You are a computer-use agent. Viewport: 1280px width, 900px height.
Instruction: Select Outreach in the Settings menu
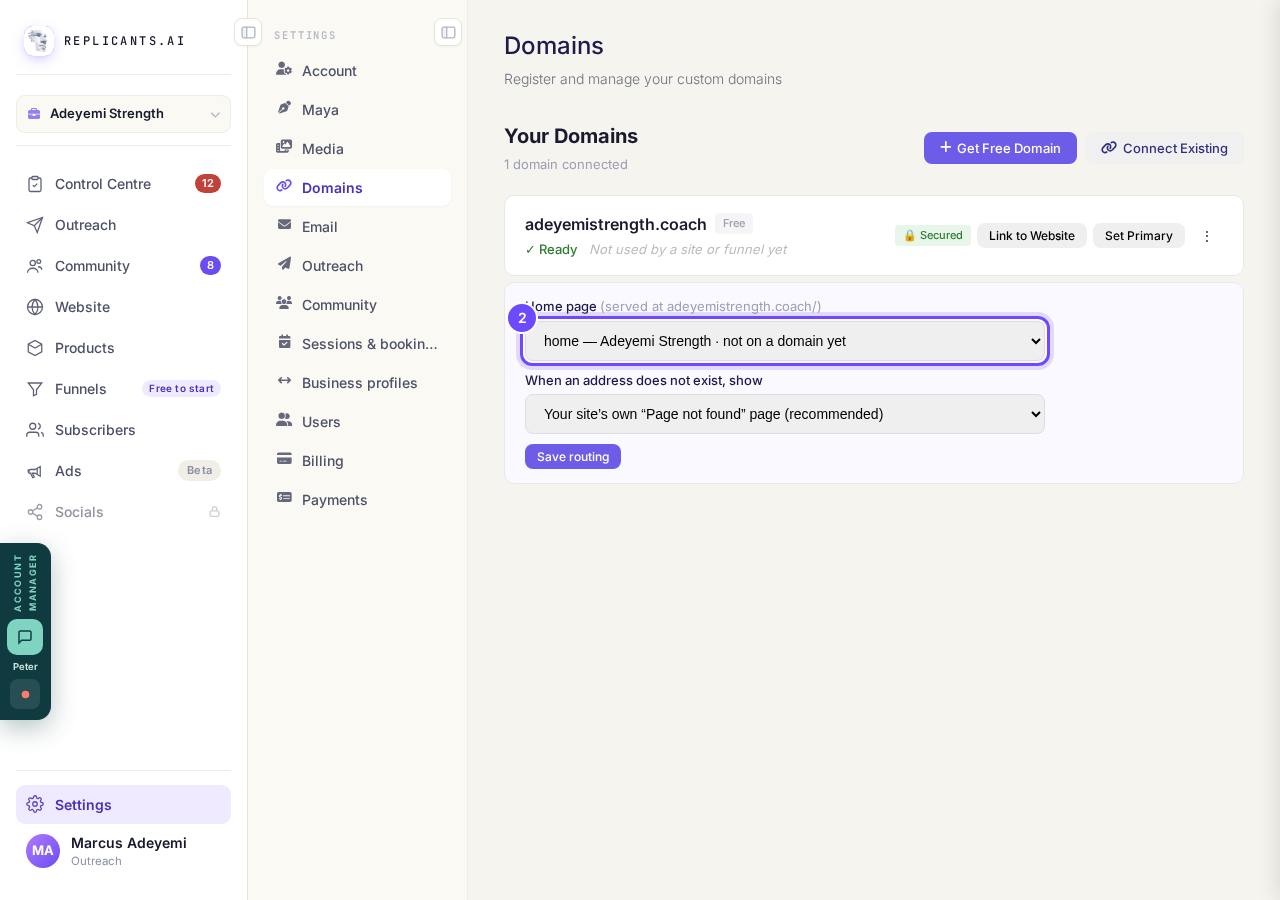(357, 265)
